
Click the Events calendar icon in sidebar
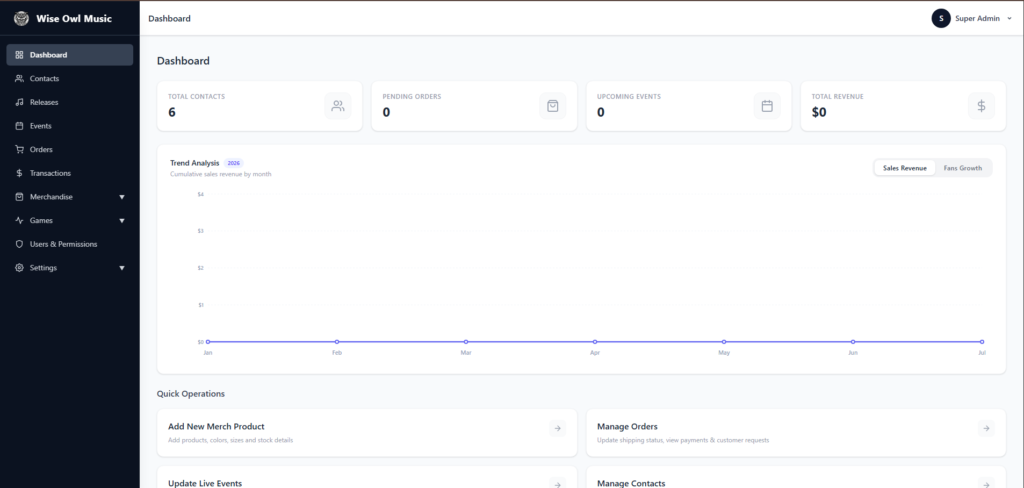click(x=19, y=125)
